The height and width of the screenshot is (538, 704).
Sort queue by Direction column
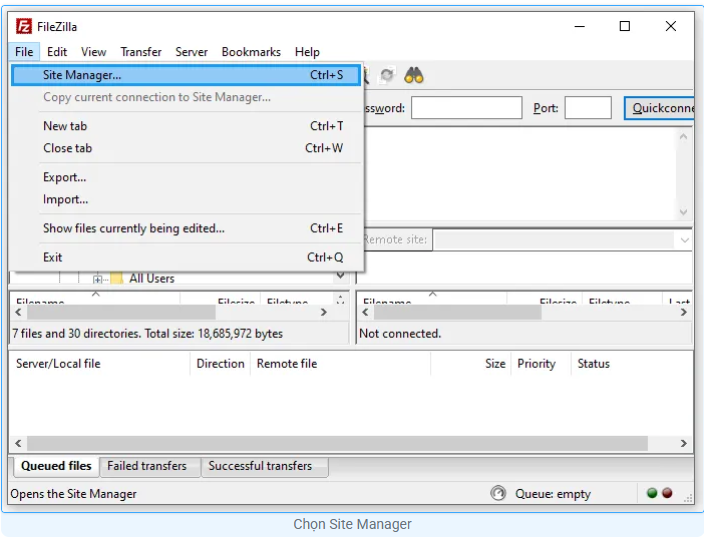[x=220, y=363]
